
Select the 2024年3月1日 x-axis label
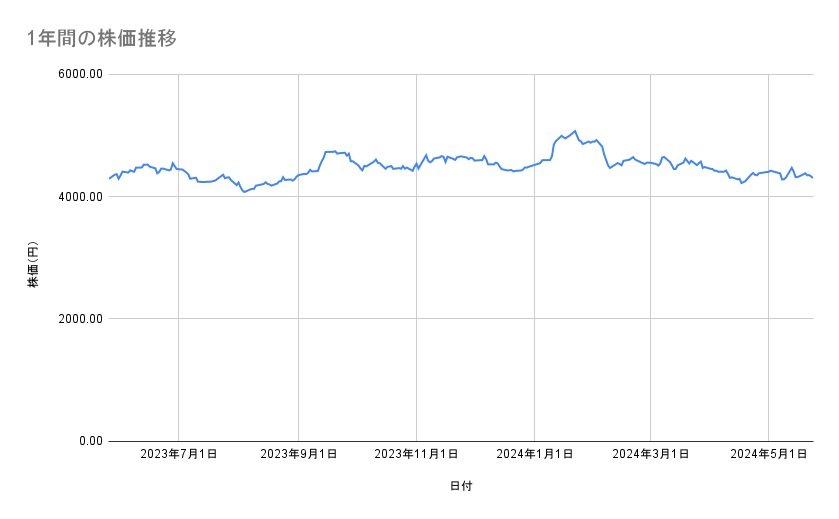(650, 455)
